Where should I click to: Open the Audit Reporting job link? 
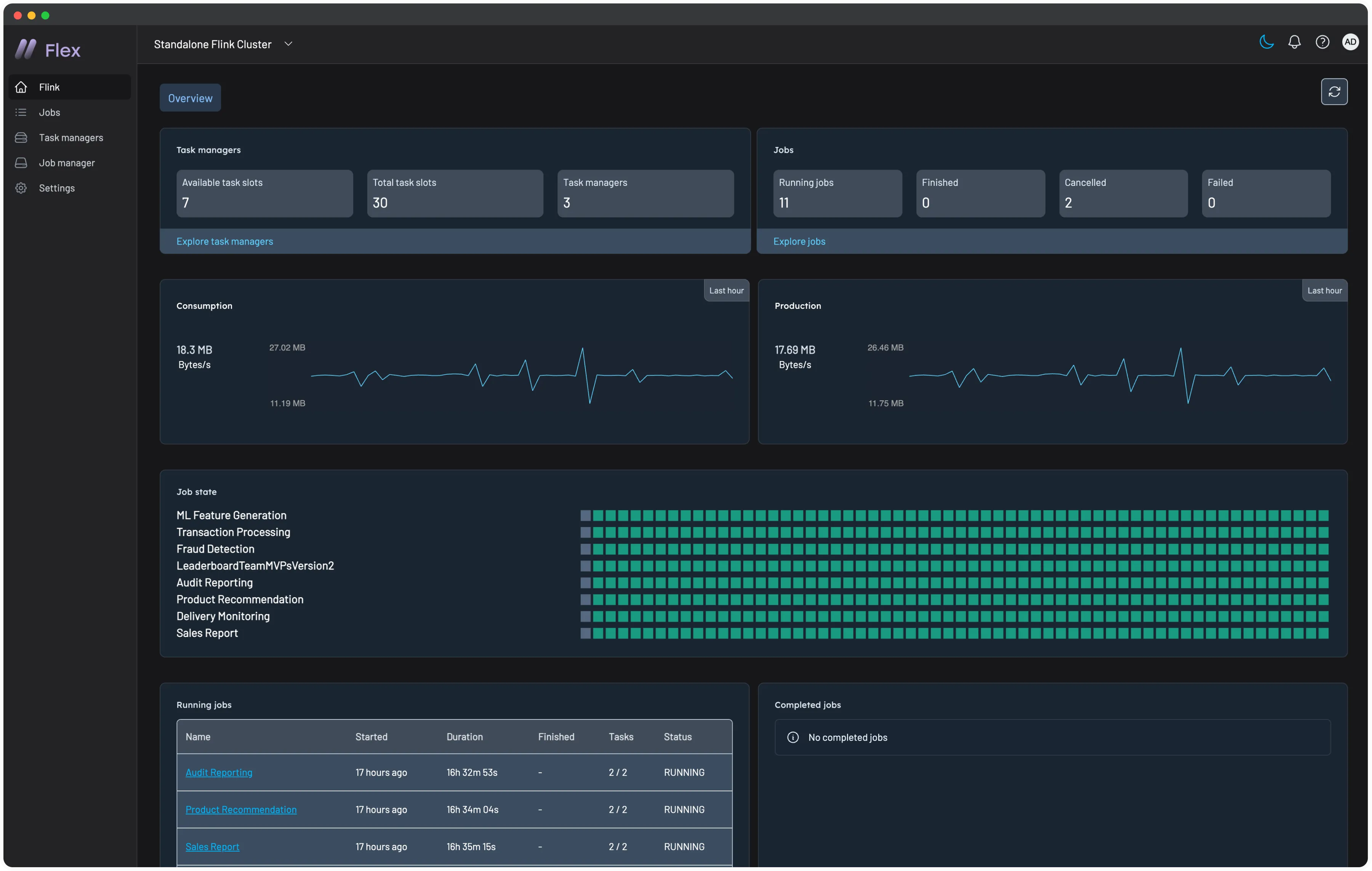(219, 772)
